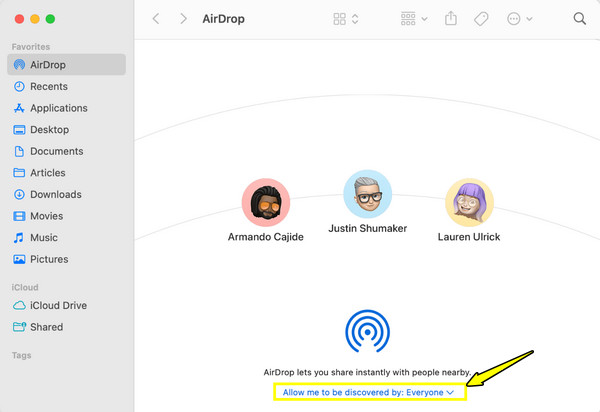Click the AirDrop sidebar icon
Viewport: 600px width, 412px height.
click(19, 65)
